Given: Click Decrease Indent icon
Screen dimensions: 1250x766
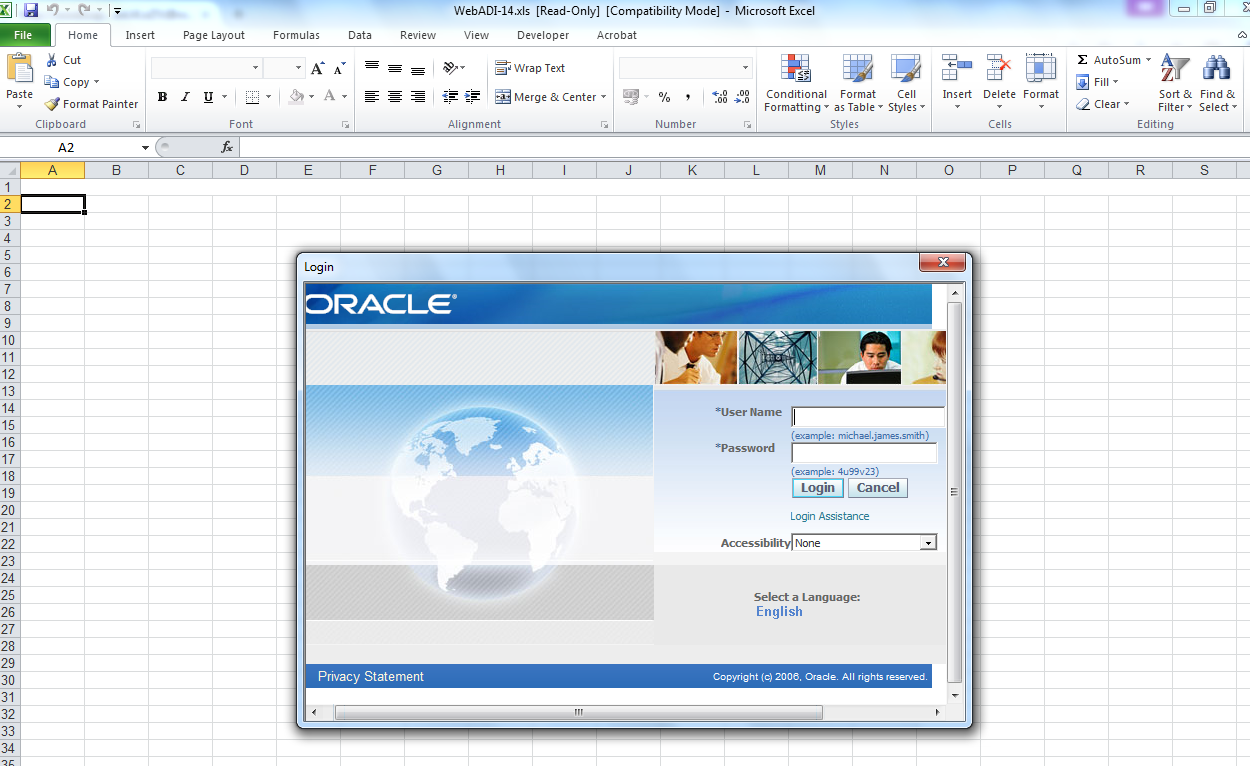Looking at the screenshot, I should click(x=450, y=97).
